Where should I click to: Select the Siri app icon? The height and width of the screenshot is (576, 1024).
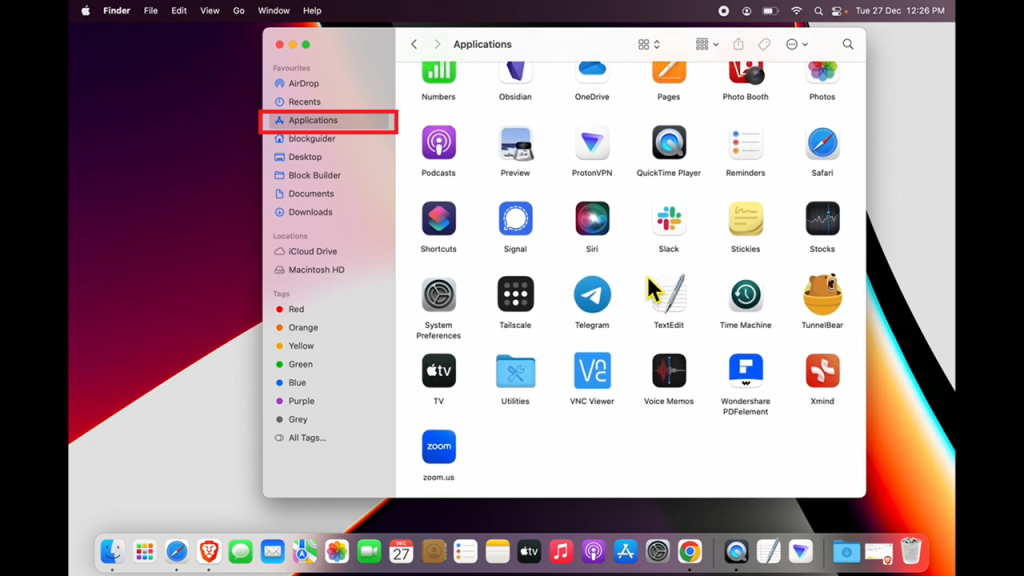(x=592, y=218)
